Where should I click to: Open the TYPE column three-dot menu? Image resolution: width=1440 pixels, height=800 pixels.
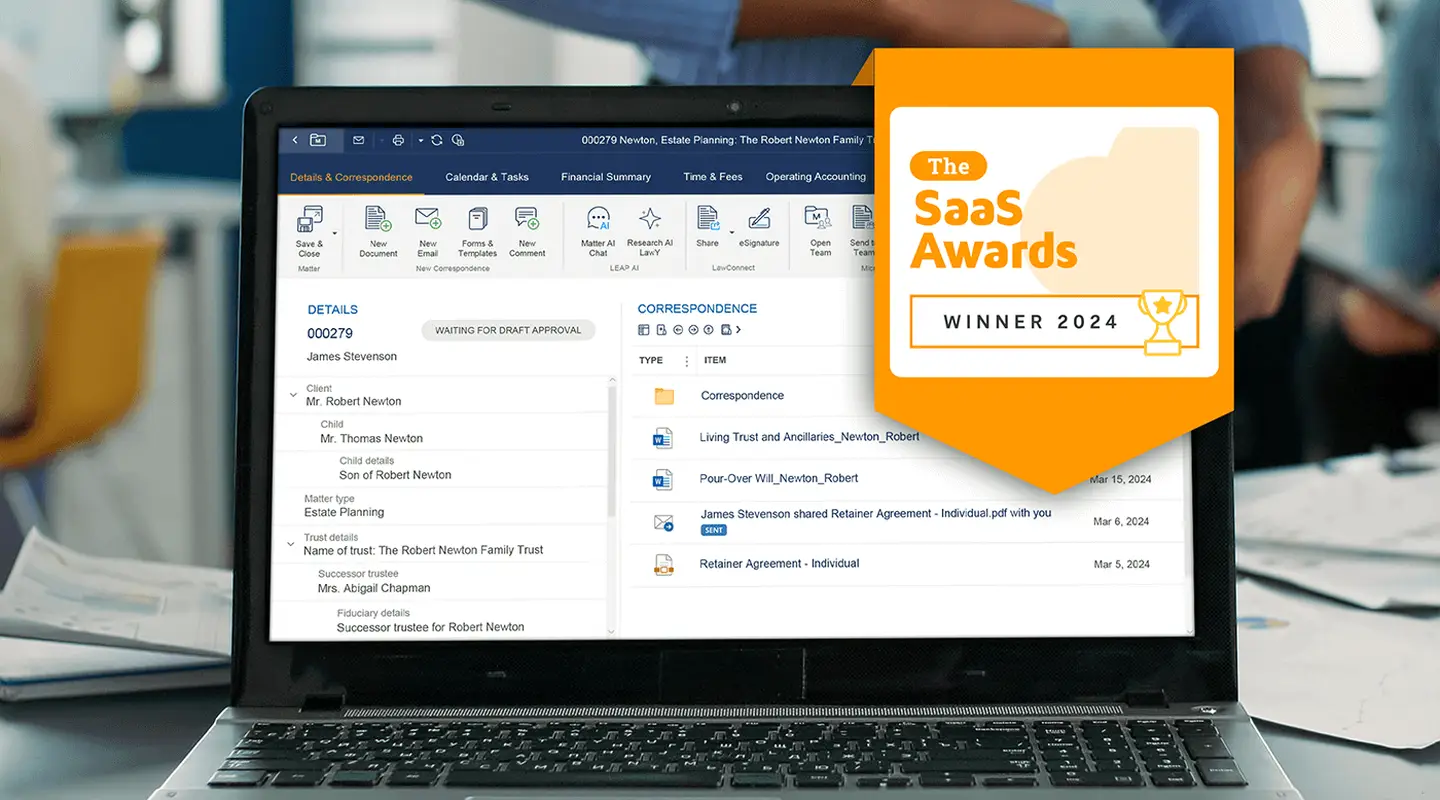686,361
